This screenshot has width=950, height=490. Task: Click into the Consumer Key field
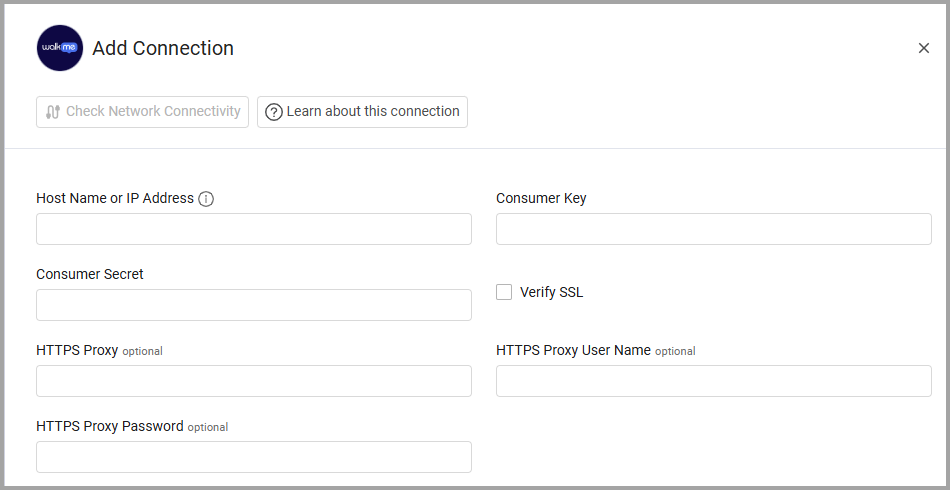[x=714, y=229]
